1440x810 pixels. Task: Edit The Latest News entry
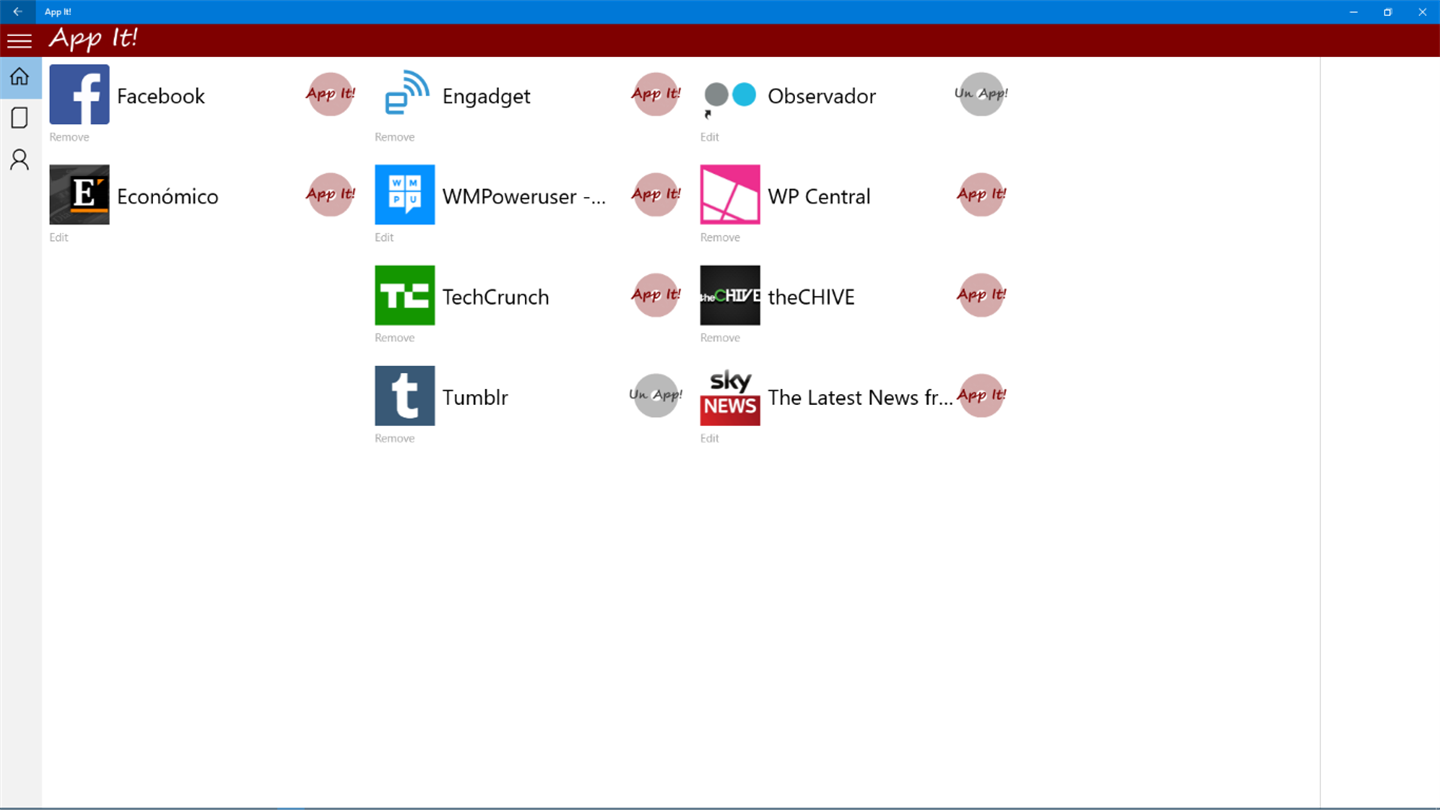click(709, 438)
